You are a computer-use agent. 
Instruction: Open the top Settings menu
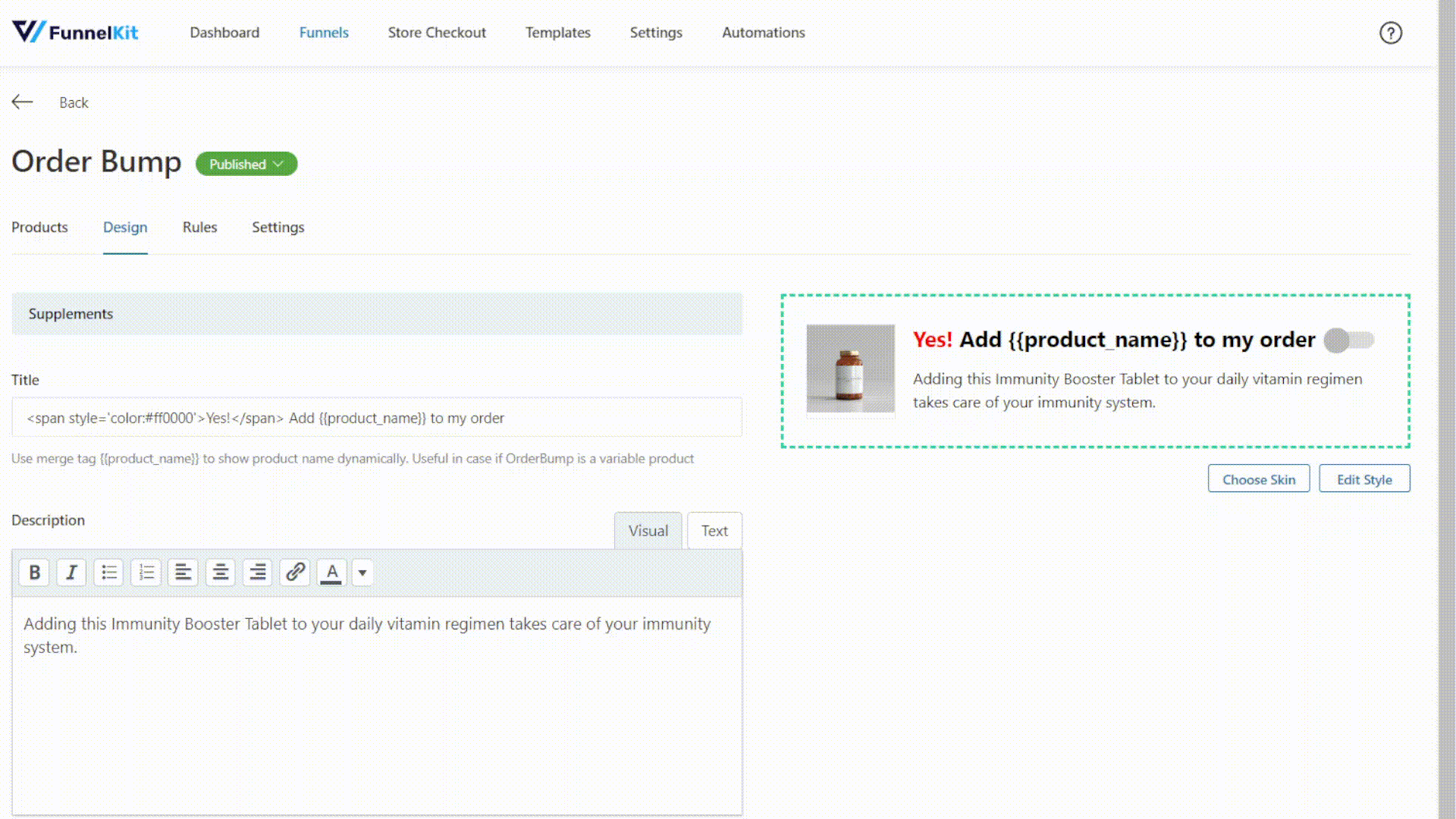[x=656, y=33]
